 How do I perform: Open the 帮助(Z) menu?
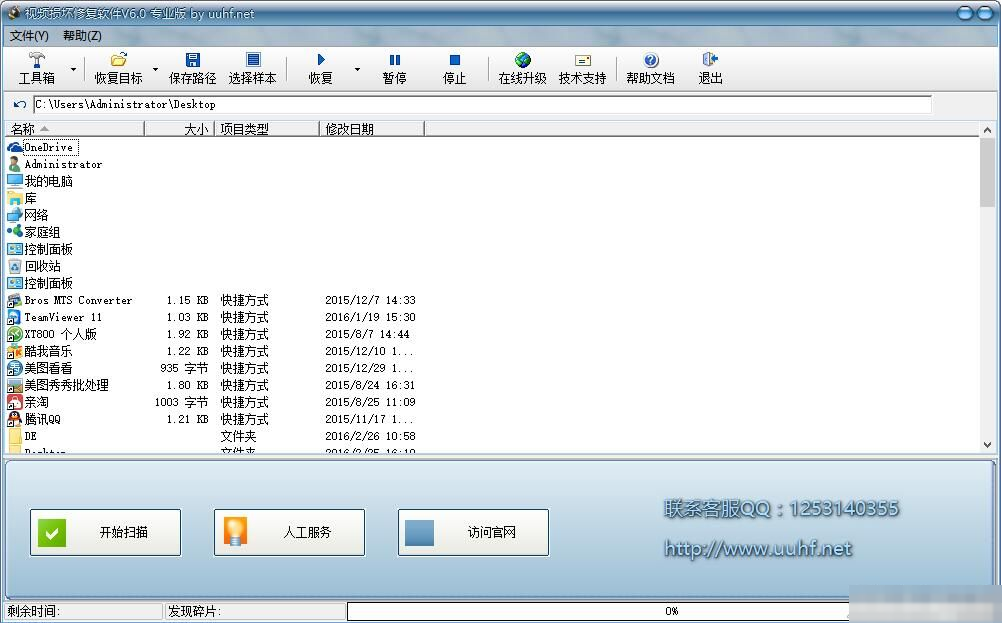(x=82, y=36)
